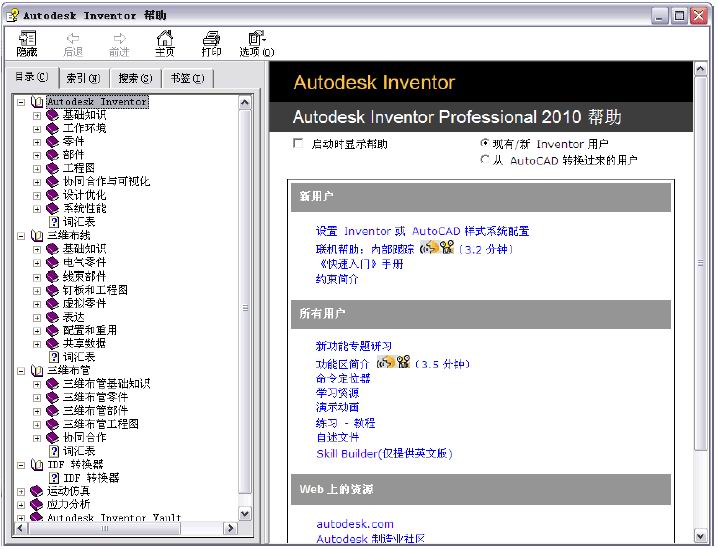Click the purple book icon beside 运动仿真
Screen dimensions: 718x549
click(x=36, y=491)
